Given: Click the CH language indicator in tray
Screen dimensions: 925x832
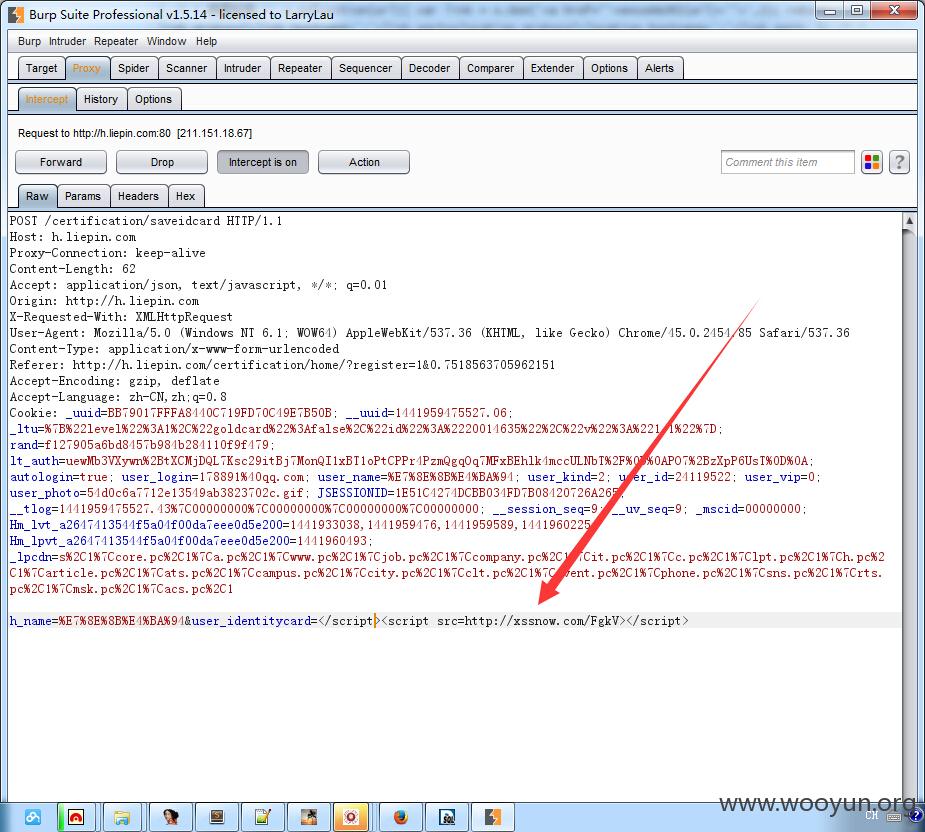Looking at the screenshot, I should (x=872, y=815).
